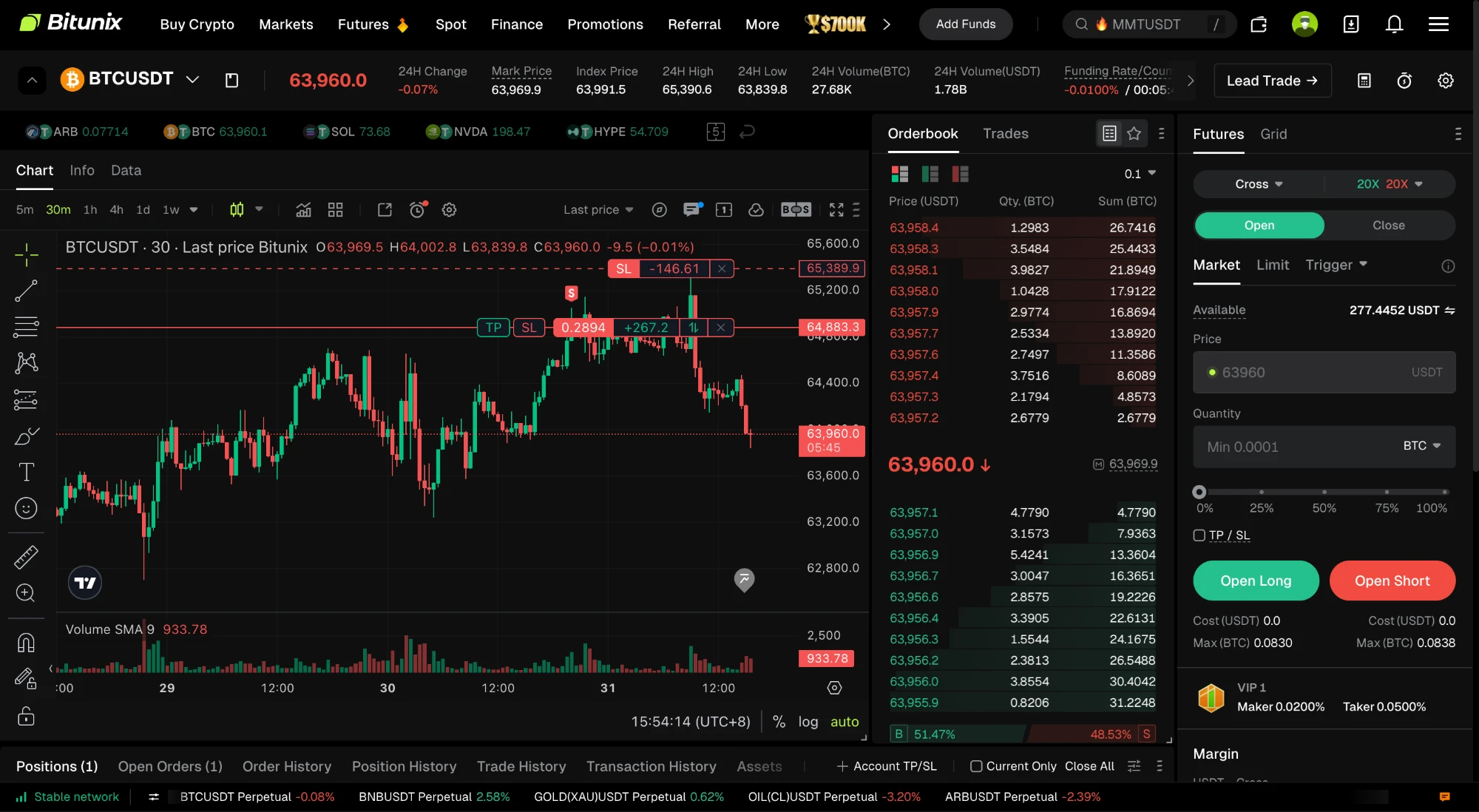Select the crosshair cursor tool
Viewport: 1479px width, 812px height.
click(26, 254)
